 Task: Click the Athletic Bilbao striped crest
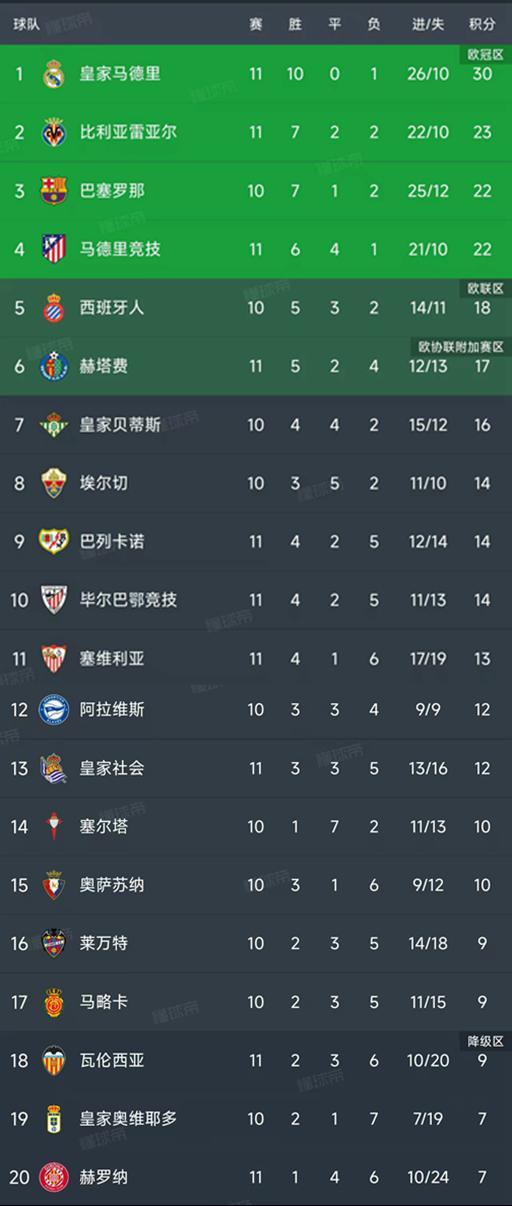click(x=53, y=600)
